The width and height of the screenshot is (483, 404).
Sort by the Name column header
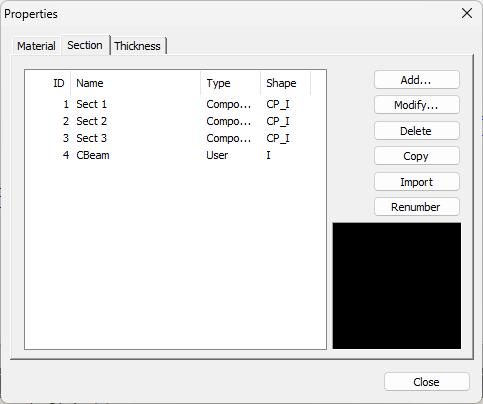135,83
